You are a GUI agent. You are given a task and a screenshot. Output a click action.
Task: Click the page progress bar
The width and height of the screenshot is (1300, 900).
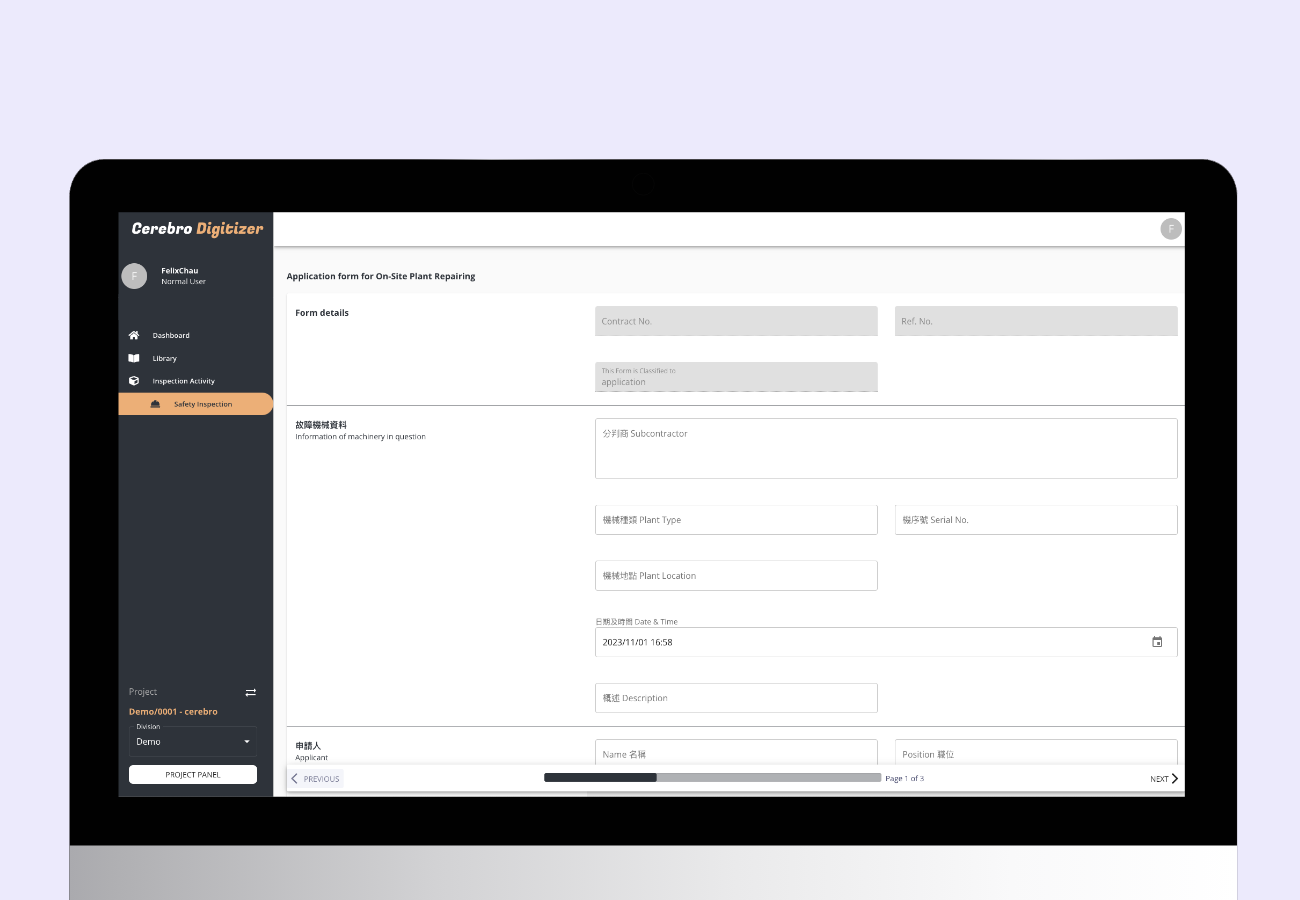(712, 777)
